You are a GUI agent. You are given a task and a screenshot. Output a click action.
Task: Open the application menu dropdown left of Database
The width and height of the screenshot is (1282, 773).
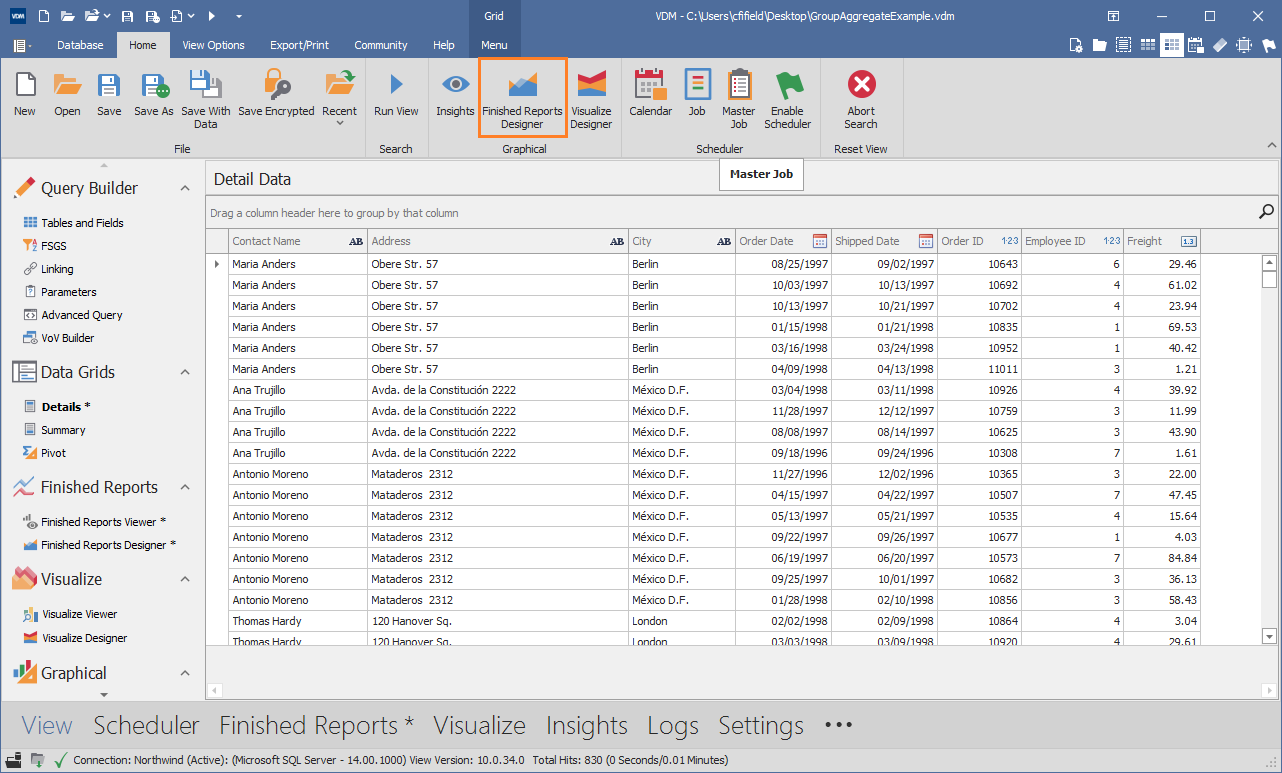pyautogui.click(x=22, y=45)
